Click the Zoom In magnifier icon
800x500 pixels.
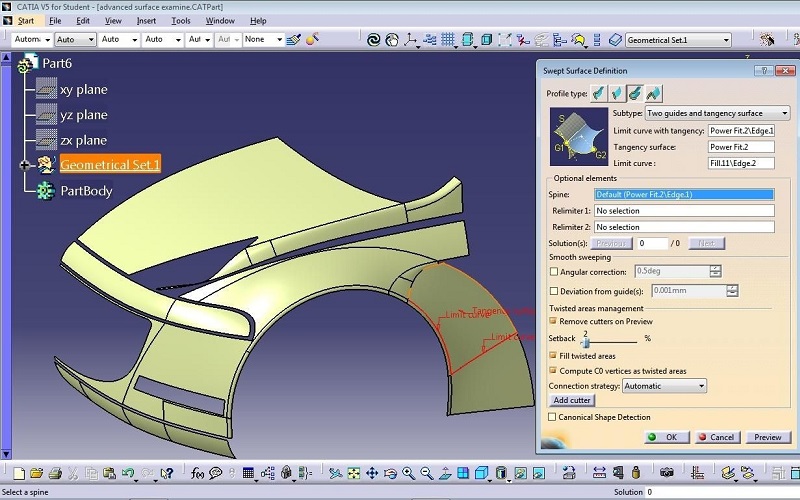coord(408,473)
